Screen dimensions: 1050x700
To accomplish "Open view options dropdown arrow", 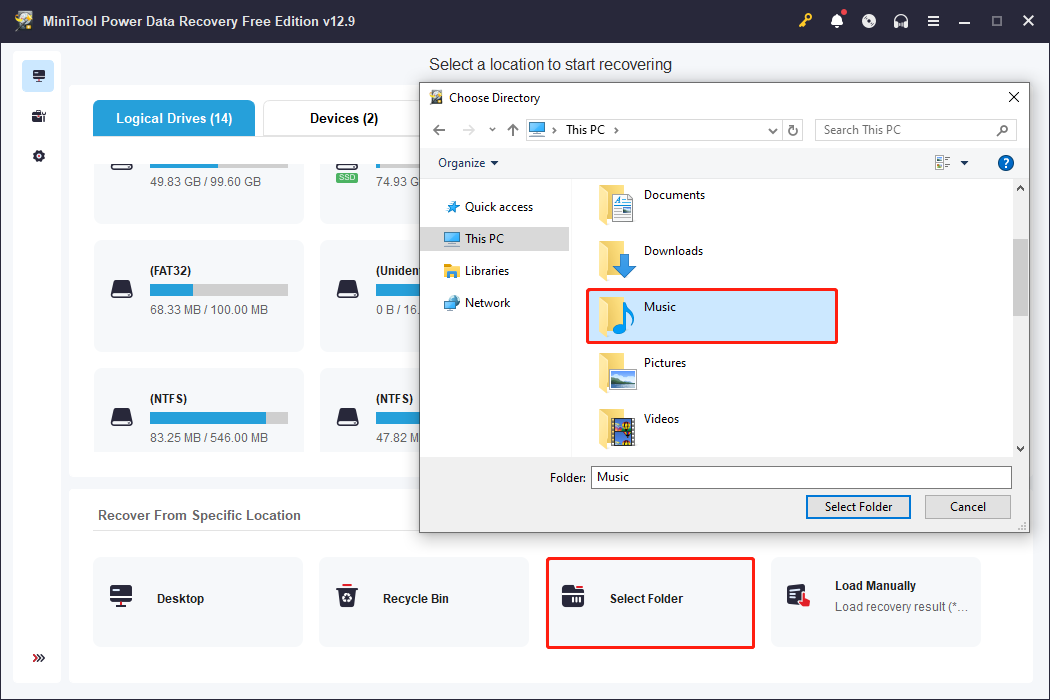I will tap(964, 163).
